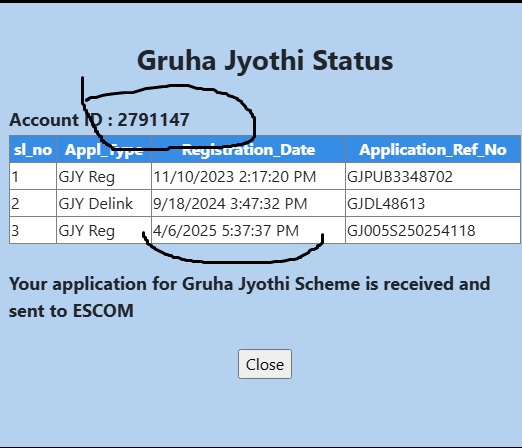Click the Appl_Type column header

(104, 150)
